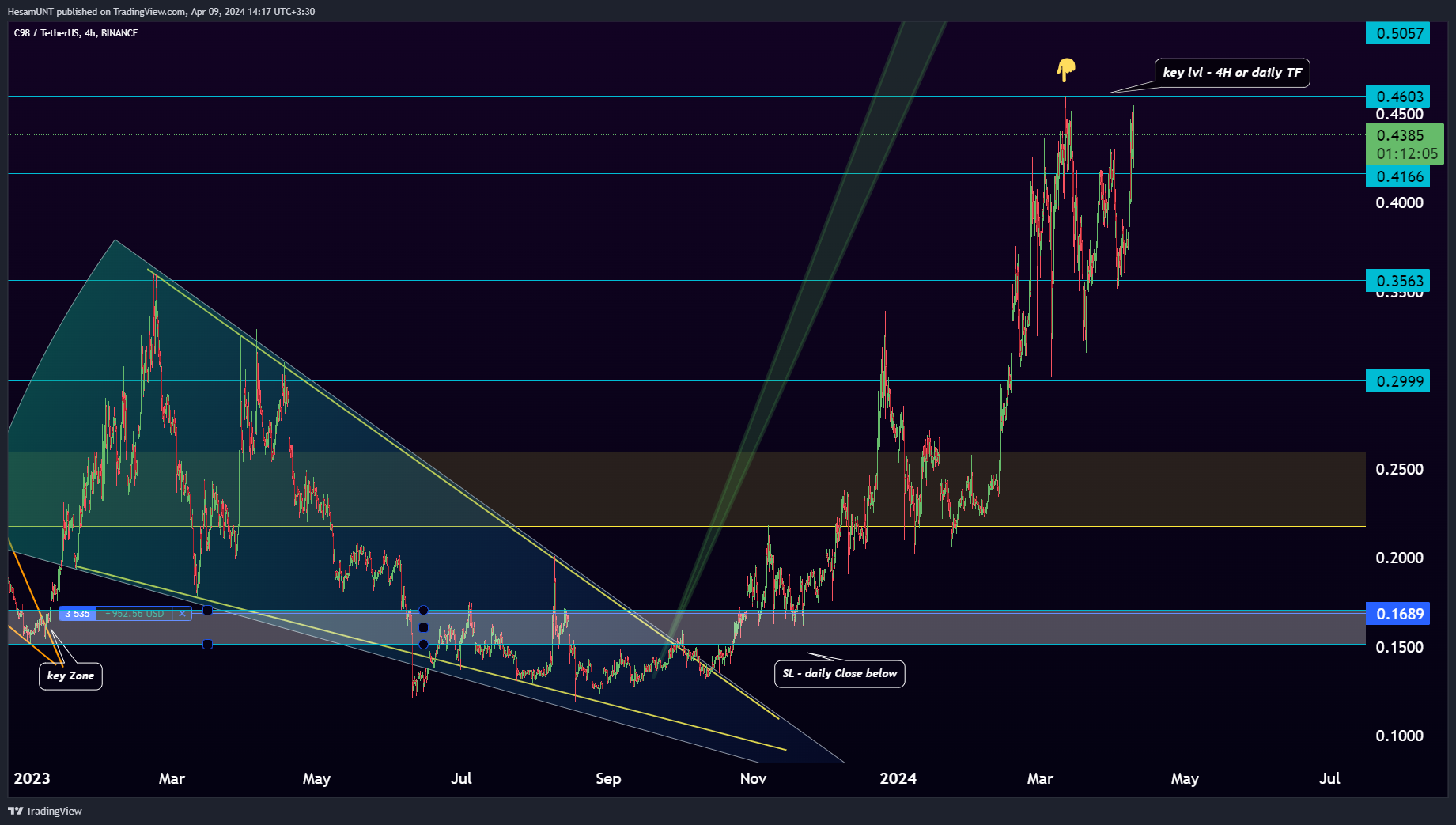Image resolution: width=1456 pixels, height=825 pixels.
Task: Click the 0.2999 price level label
Action: [x=1397, y=381]
